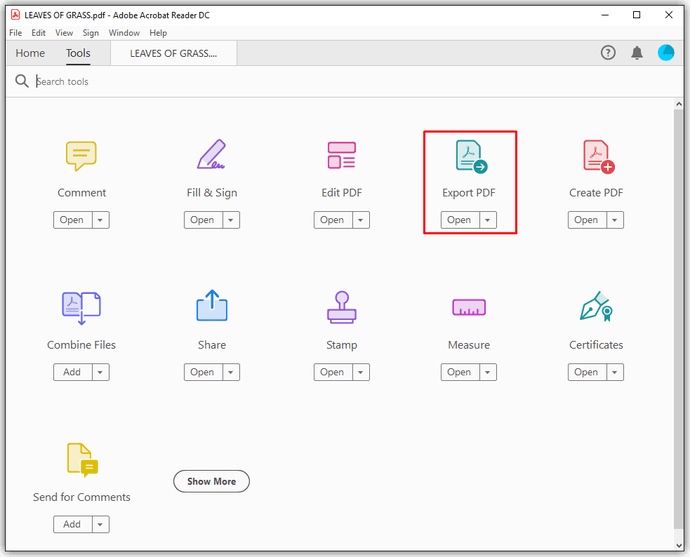Click Add under Send for Comments
Image resolution: width=690 pixels, height=557 pixels.
pos(73,524)
